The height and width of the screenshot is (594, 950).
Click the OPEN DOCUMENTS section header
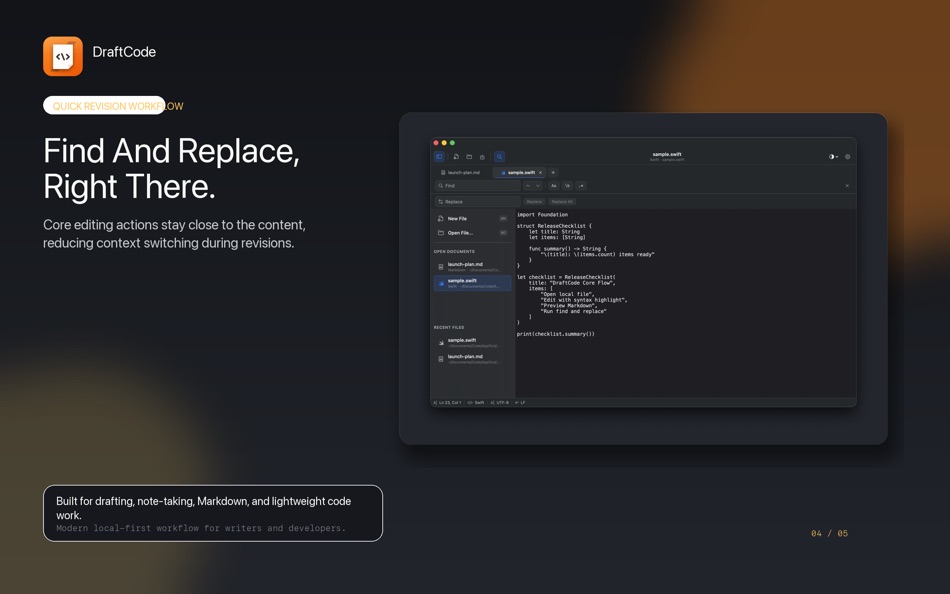pyautogui.click(x=454, y=252)
